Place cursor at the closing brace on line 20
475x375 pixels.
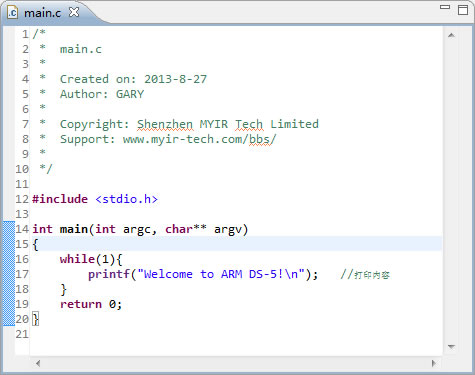[35, 319]
